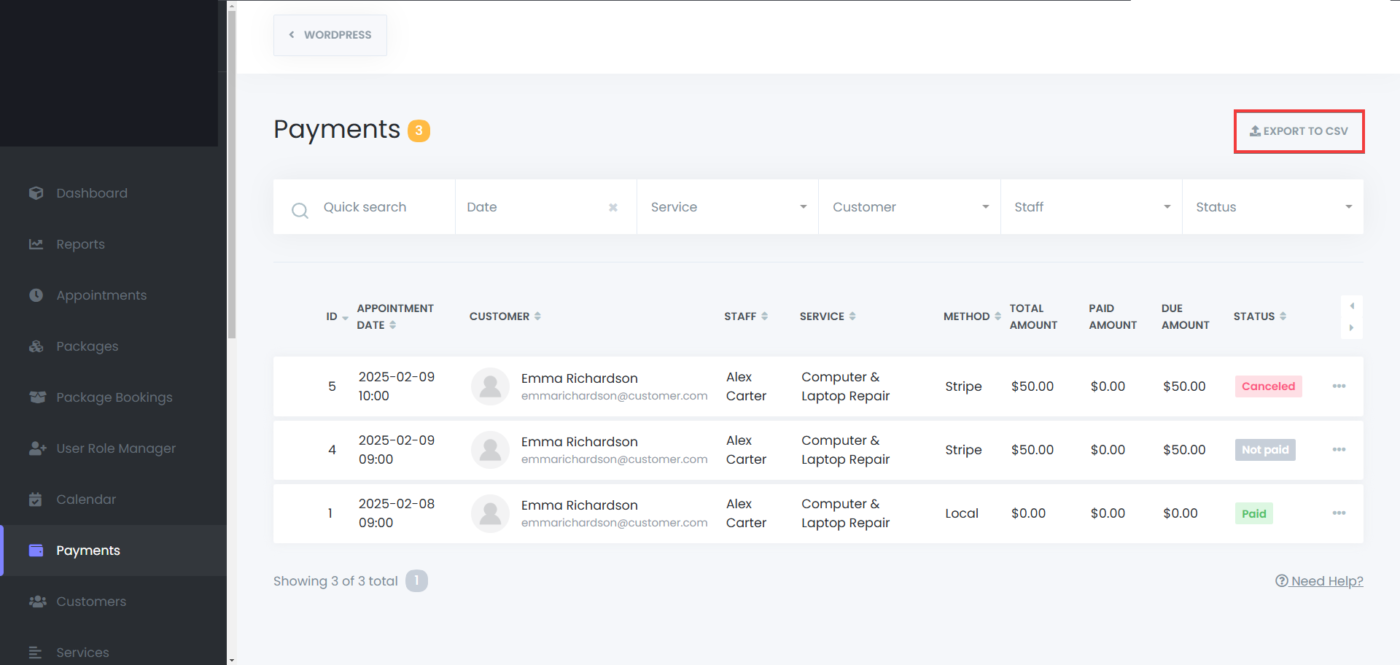Image resolution: width=1400 pixels, height=665 pixels.
Task: Click the Appointments clock icon
Action: (36, 295)
